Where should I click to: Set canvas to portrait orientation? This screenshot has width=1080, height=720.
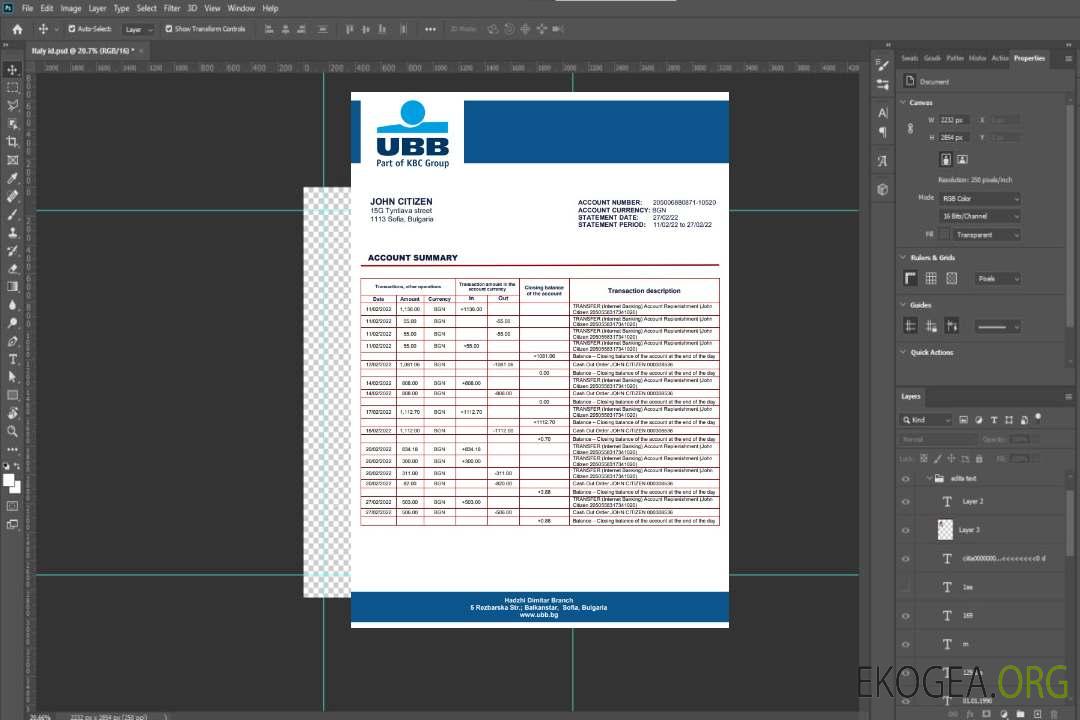click(x=946, y=159)
